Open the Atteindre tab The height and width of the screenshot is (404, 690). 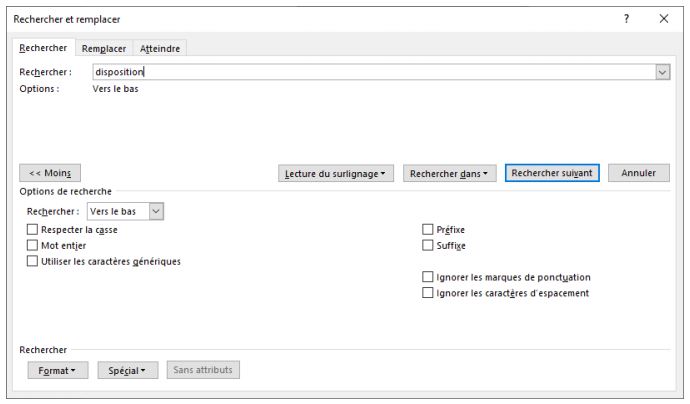(x=160, y=48)
